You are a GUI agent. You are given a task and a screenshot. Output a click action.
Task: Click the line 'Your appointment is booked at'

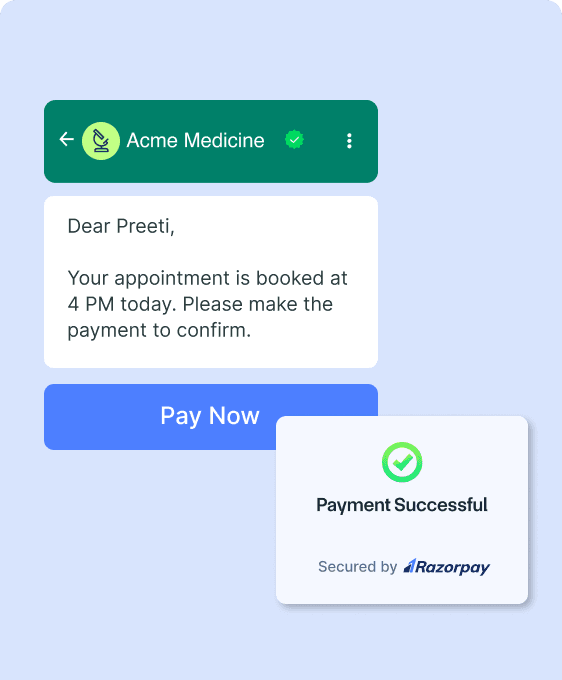[207, 278]
